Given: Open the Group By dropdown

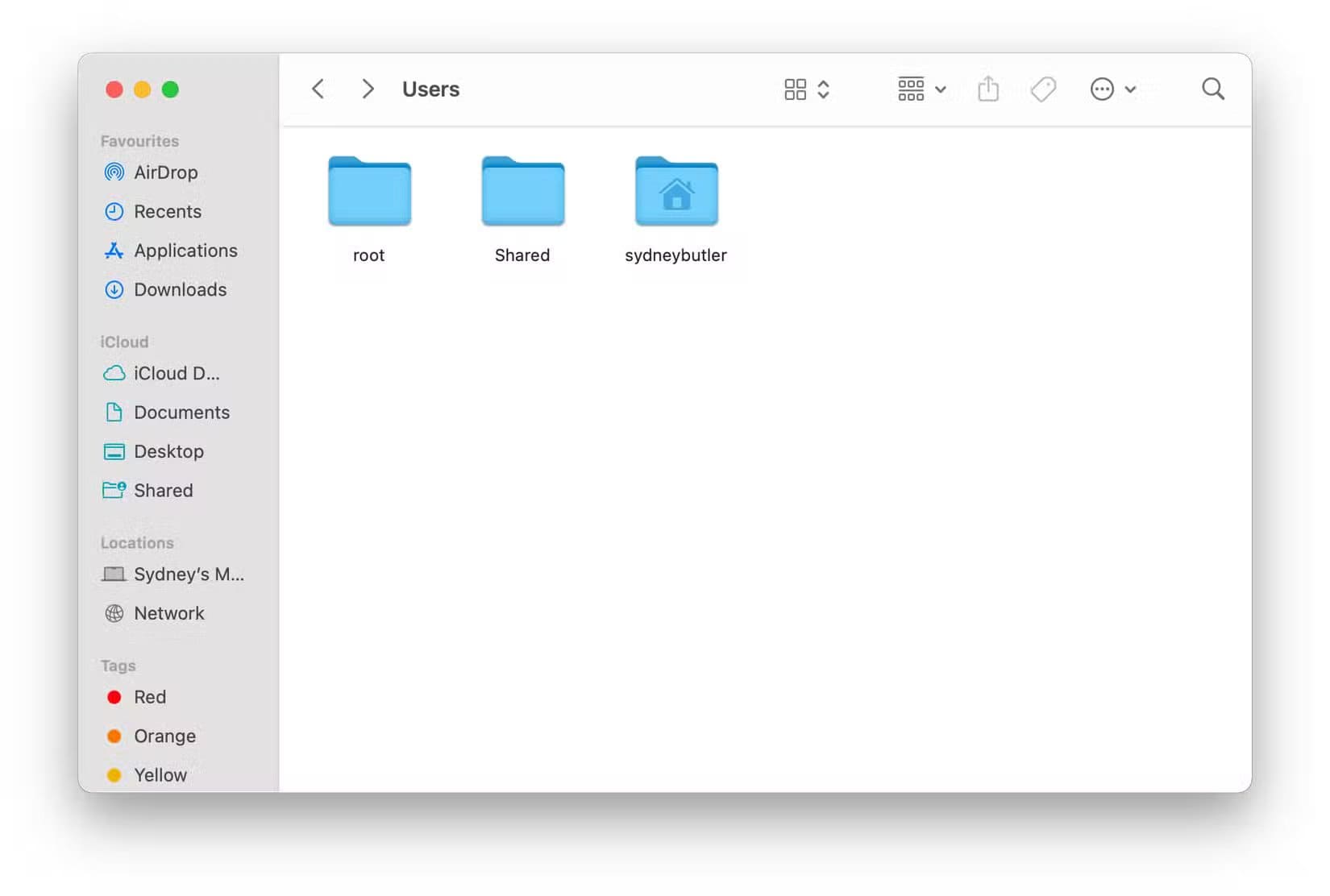Looking at the screenshot, I should coord(921,89).
